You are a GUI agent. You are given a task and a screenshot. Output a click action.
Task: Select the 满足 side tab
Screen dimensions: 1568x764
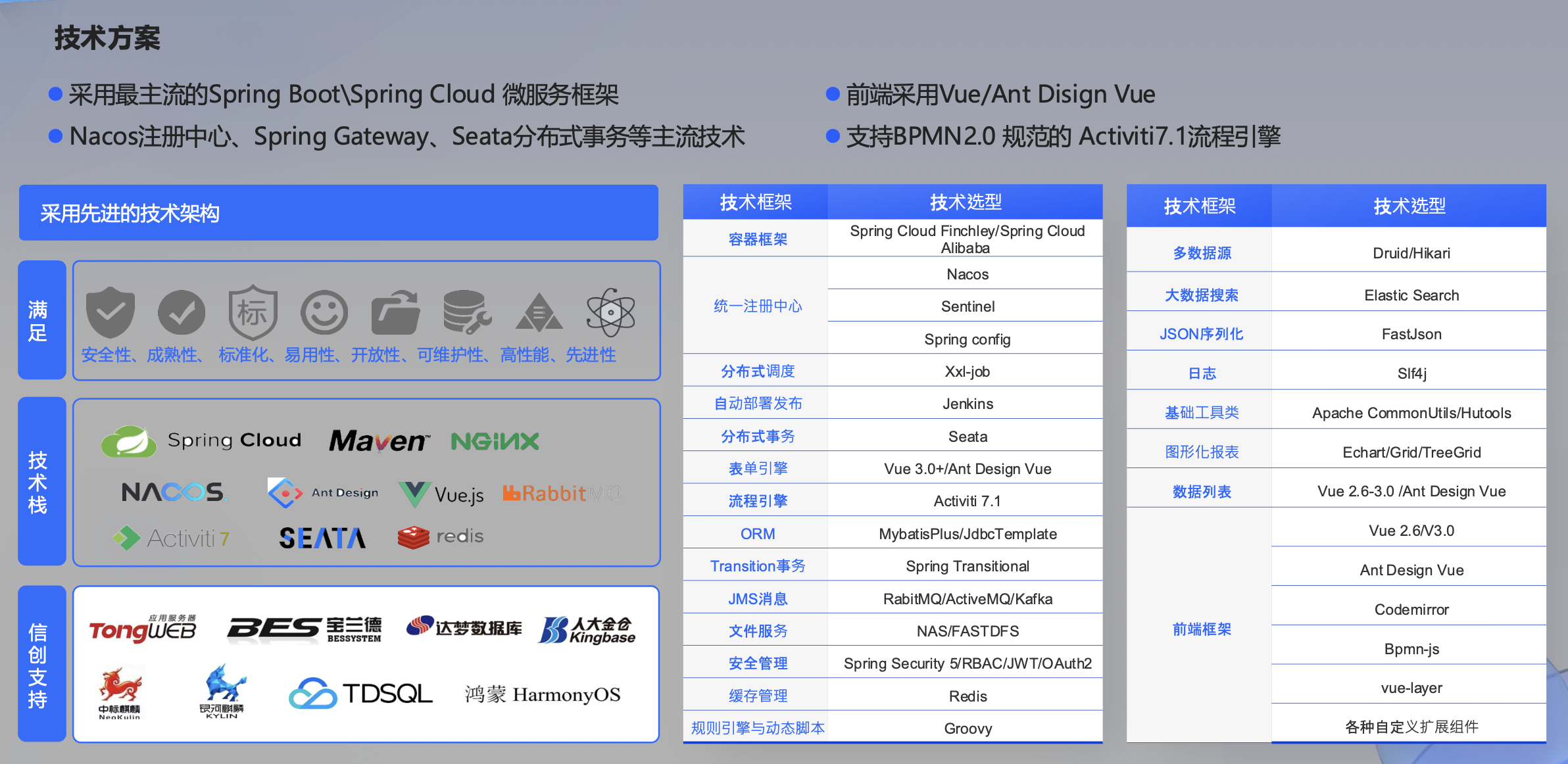click(x=41, y=320)
